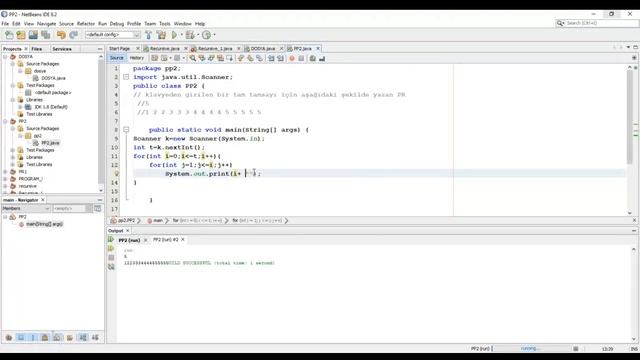Minimize the Projects panel
Image resolution: width=640 pixels, height=360 pixels.
pos(100,49)
